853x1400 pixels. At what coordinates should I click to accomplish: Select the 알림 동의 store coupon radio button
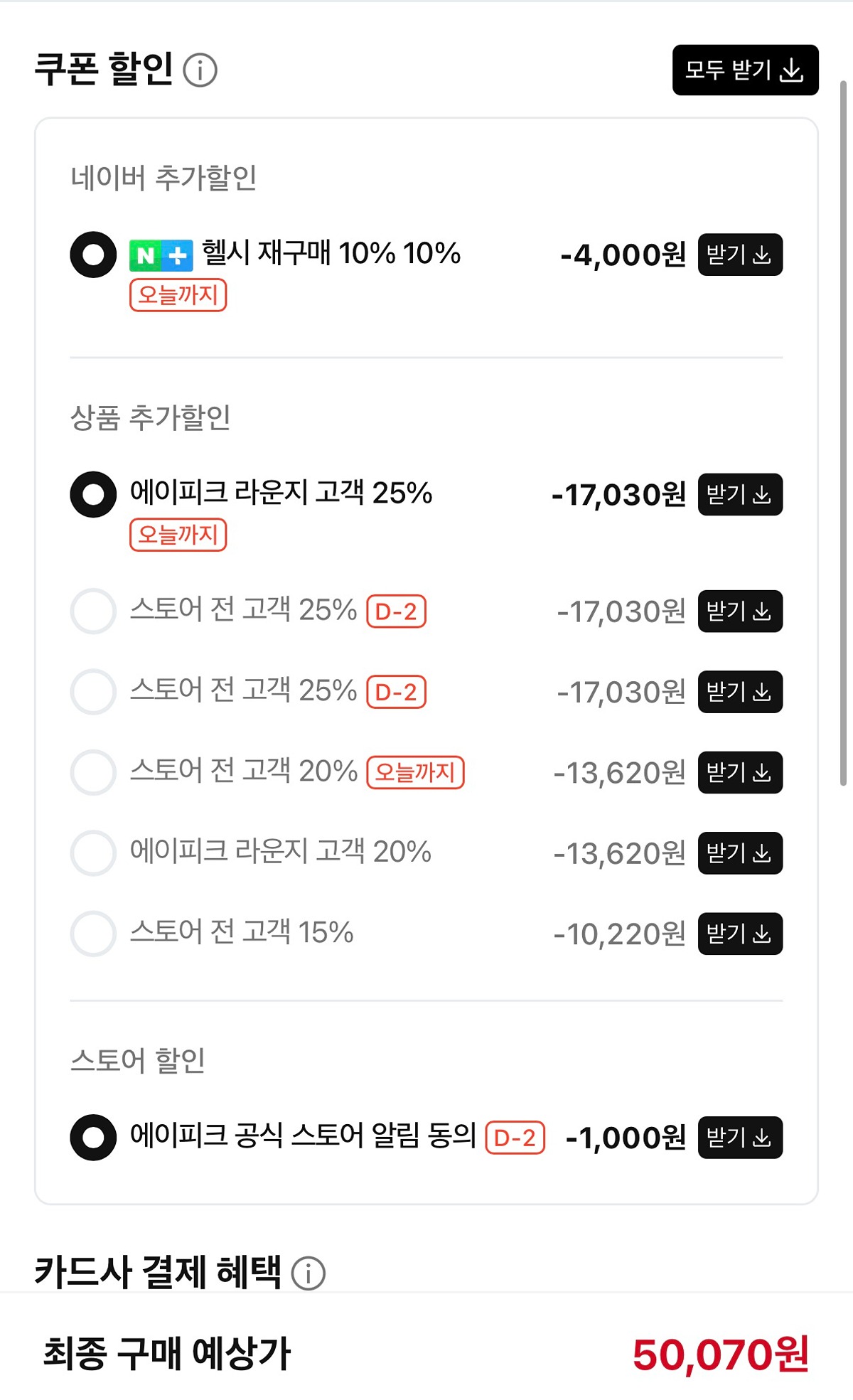pos(93,1138)
